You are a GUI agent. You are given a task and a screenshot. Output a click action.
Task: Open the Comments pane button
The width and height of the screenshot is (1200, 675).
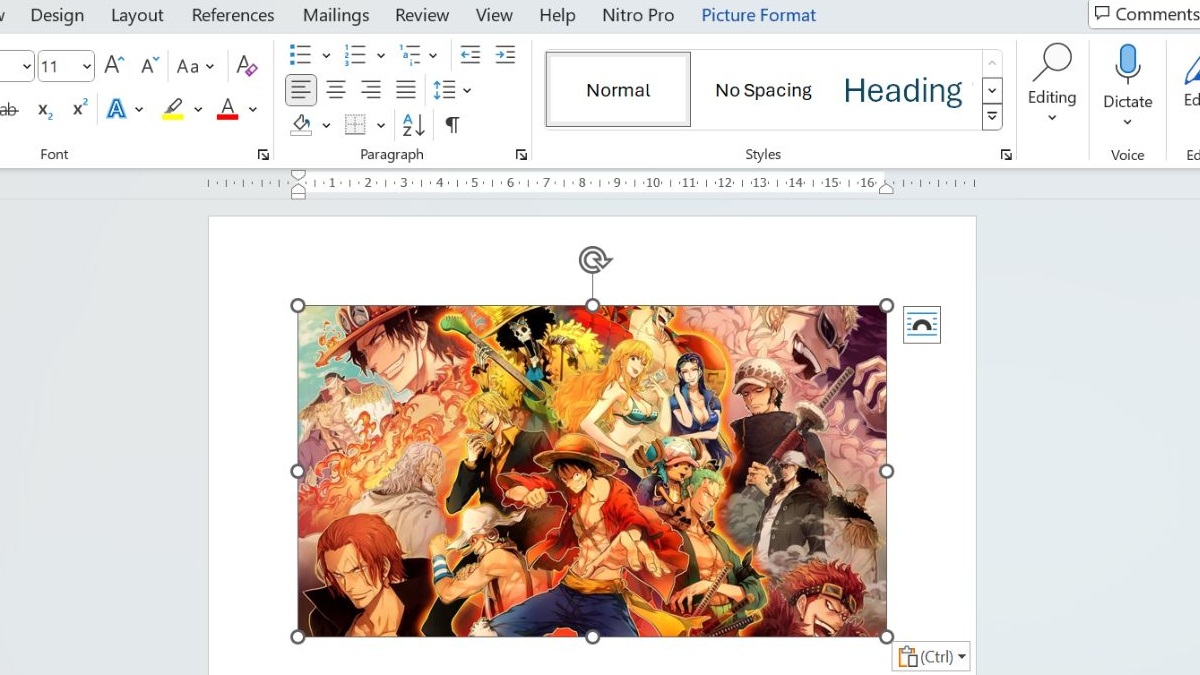point(1146,14)
